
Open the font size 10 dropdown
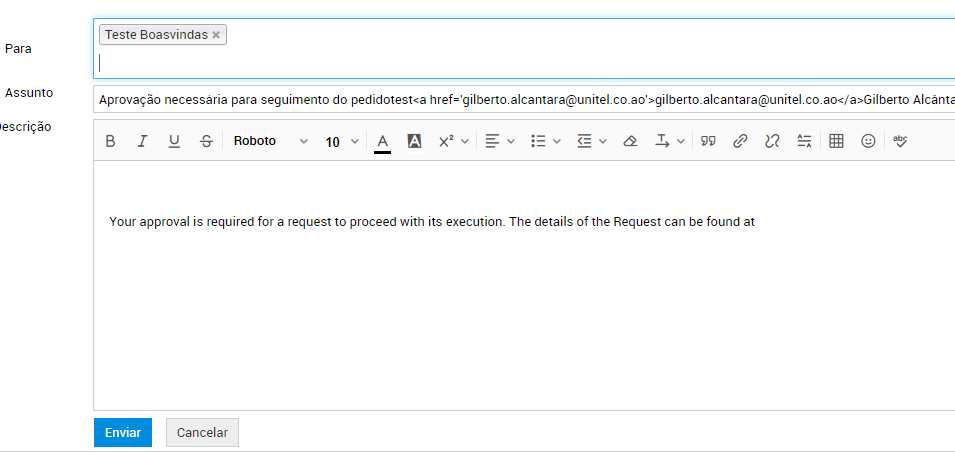(342, 142)
